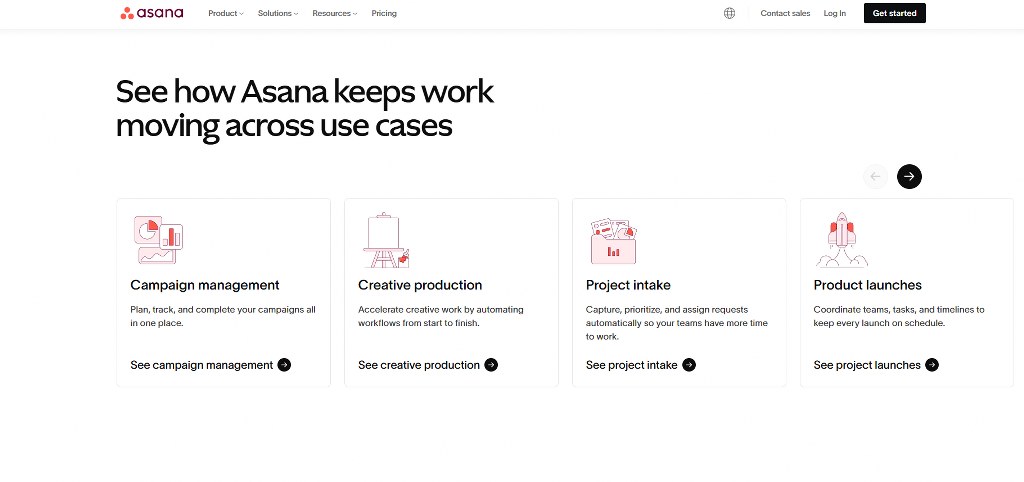Click the Creative production easel illustration
The width and height of the screenshot is (1024, 482).
(387, 240)
